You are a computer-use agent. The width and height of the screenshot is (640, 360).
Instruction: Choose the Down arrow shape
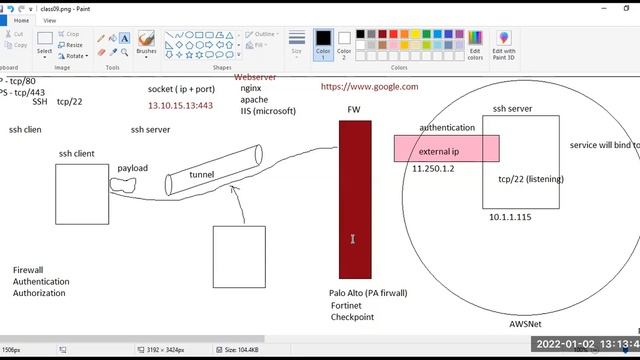tap(169, 55)
